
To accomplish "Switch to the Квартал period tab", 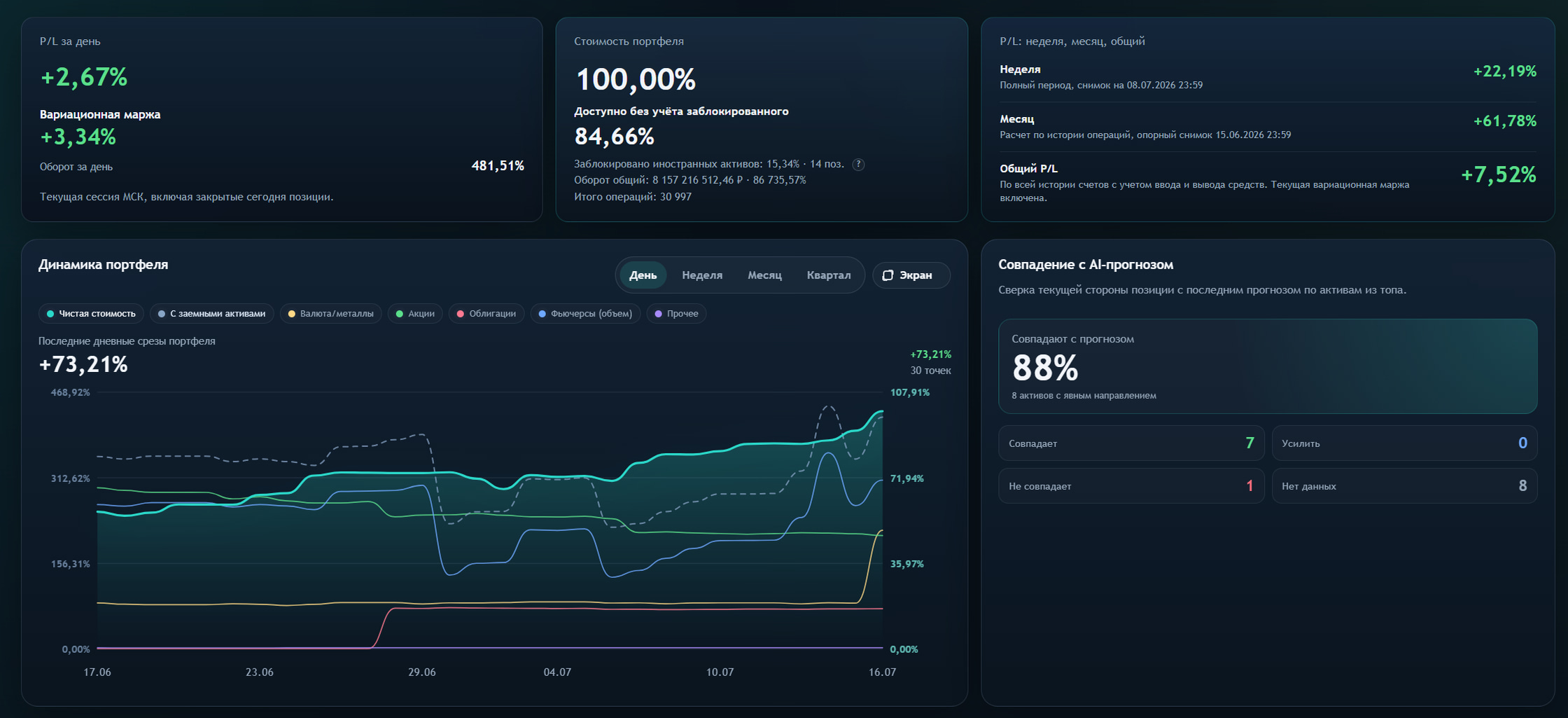I will pyautogui.click(x=829, y=275).
